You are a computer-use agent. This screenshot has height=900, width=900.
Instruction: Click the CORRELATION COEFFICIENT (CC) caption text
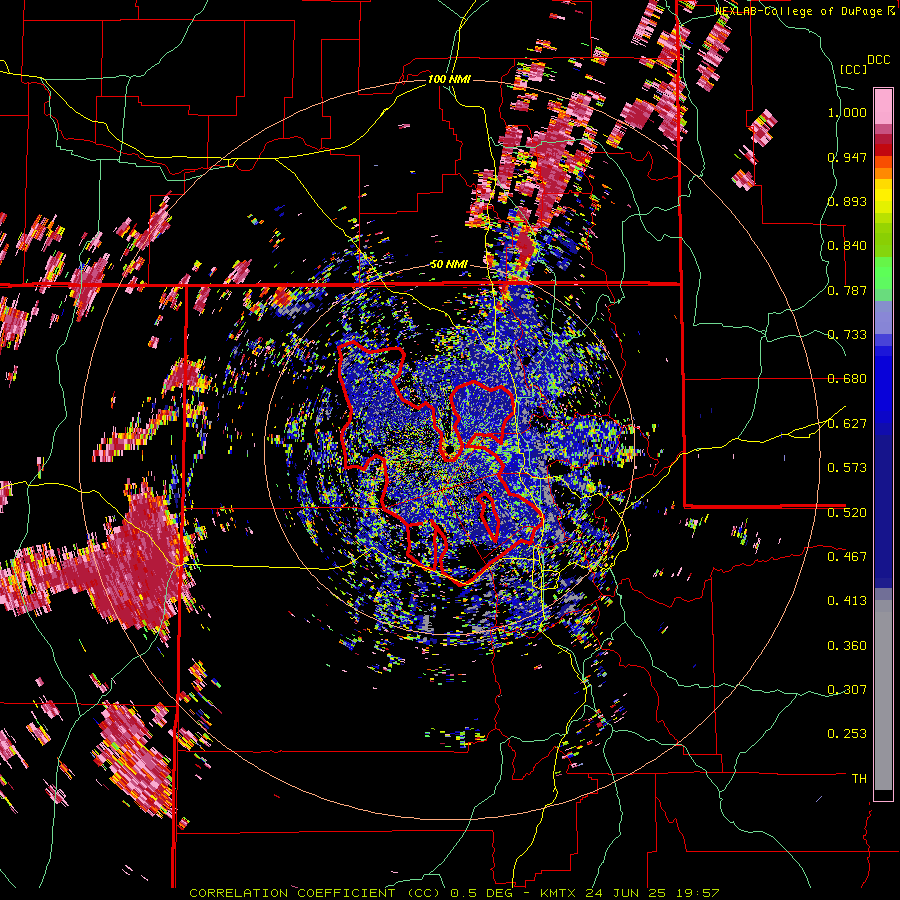(x=315, y=893)
